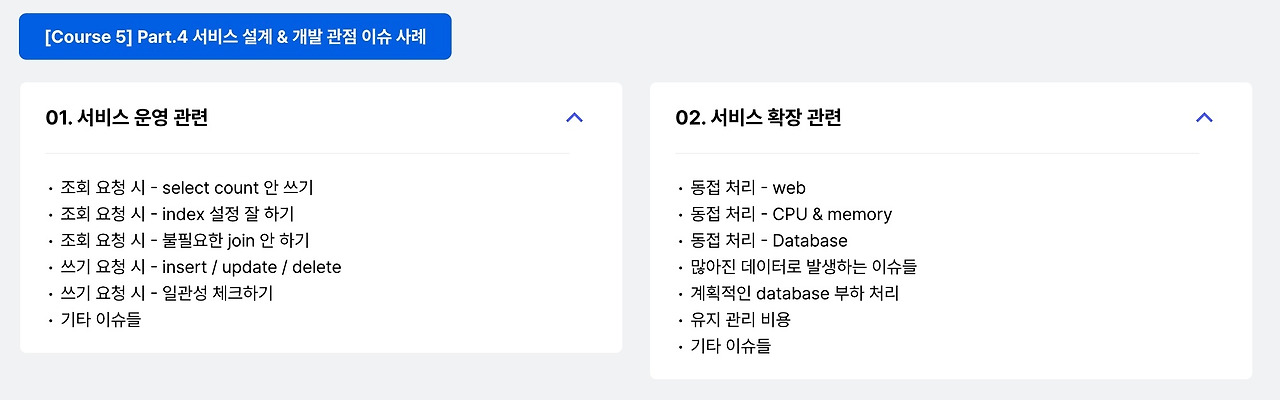Click the 01. 서비스 운영 관련 heading
The width and height of the screenshot is (1280, 400).
click(127, 118)
